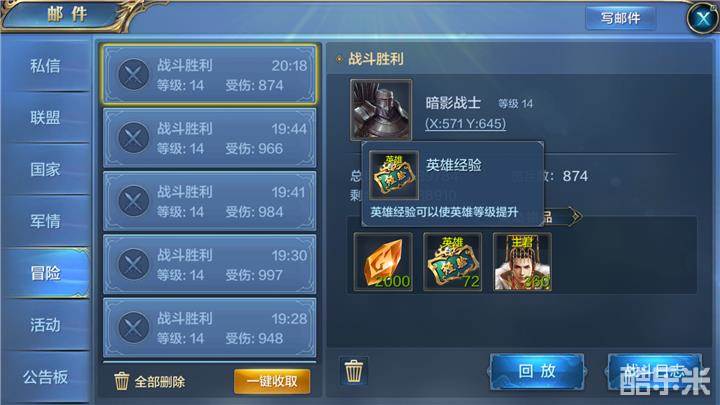Screen dimensions: 720x405
Task: Click the hero experience icon in the tooltip popup
Action: [x=394, y=175]
